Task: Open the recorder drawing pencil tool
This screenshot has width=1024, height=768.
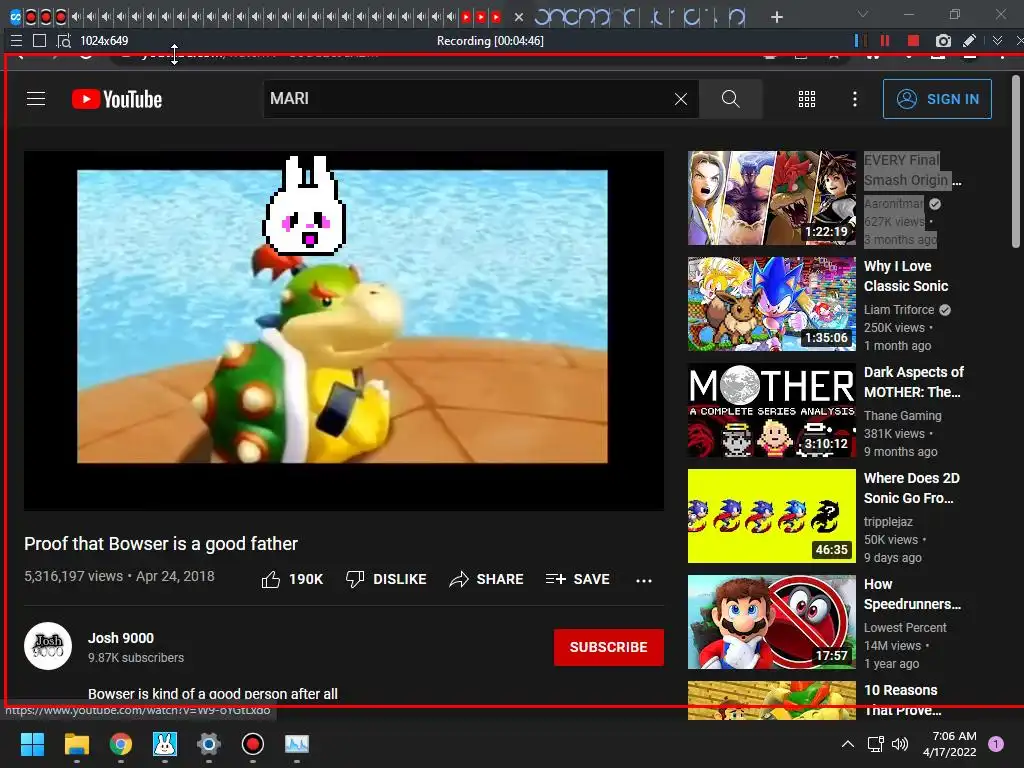Action: (970, 40)
